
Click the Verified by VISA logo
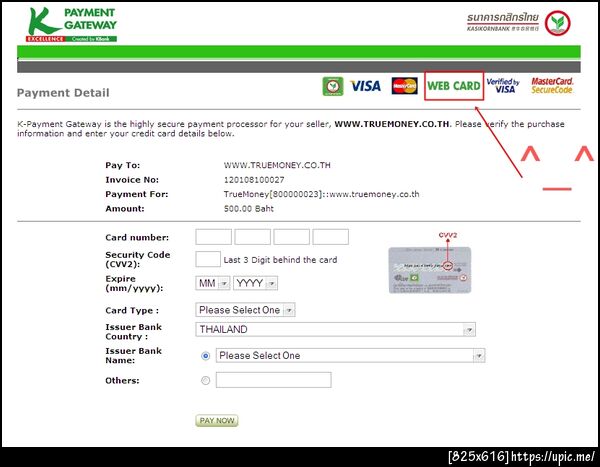503,85
